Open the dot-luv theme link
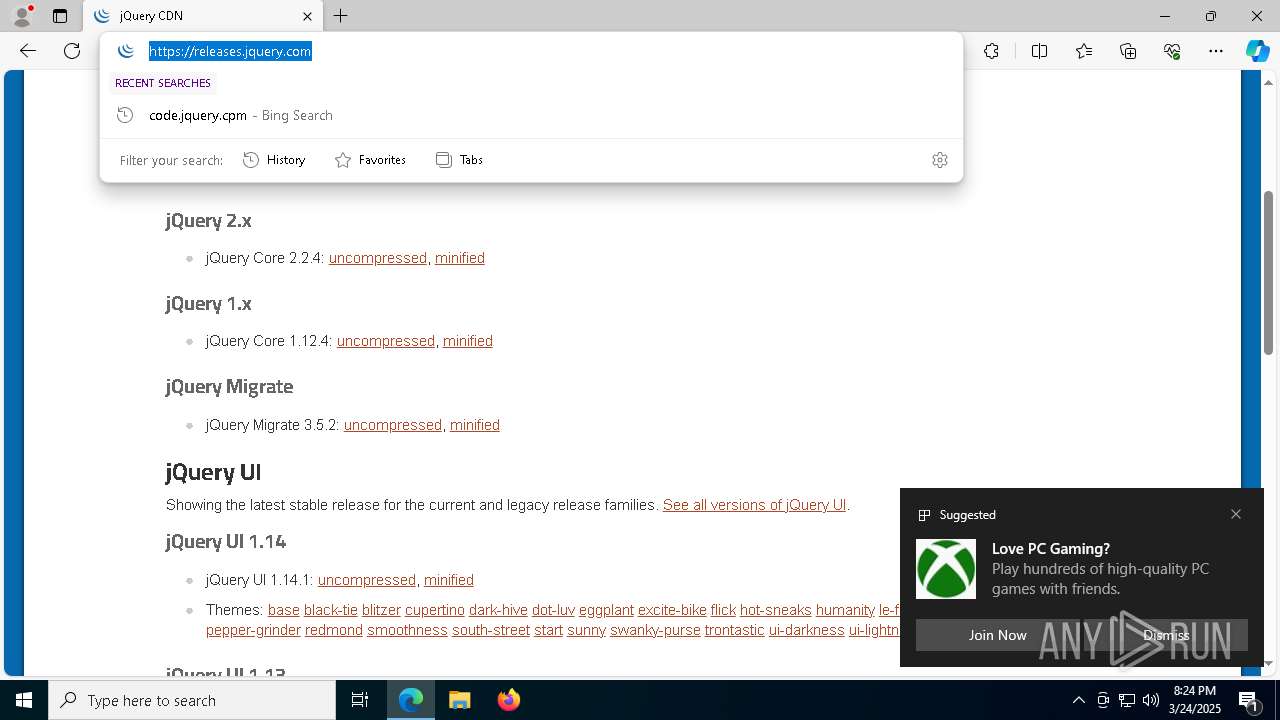1280x720 pixels. click(553, 610)
